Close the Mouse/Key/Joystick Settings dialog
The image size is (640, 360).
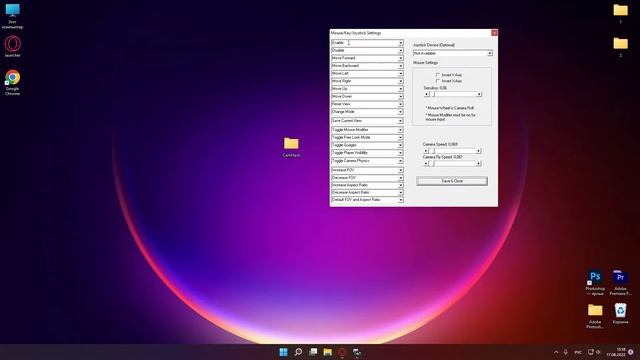coord(494,33)
